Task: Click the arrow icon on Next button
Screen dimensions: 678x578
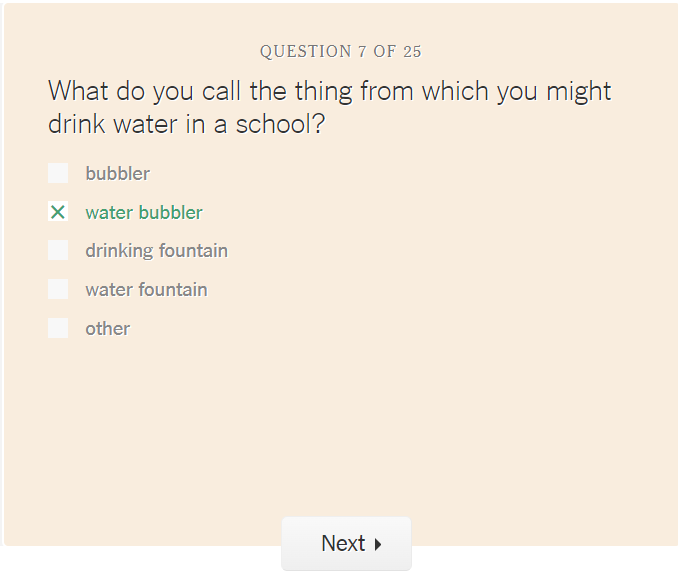Action: point(378,544)
